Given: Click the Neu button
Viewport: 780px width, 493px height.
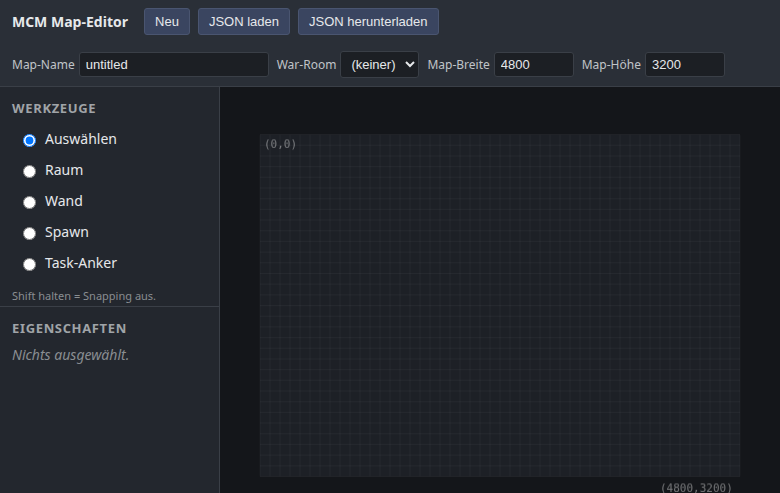Looking at the screenshot, I should 167,21.
